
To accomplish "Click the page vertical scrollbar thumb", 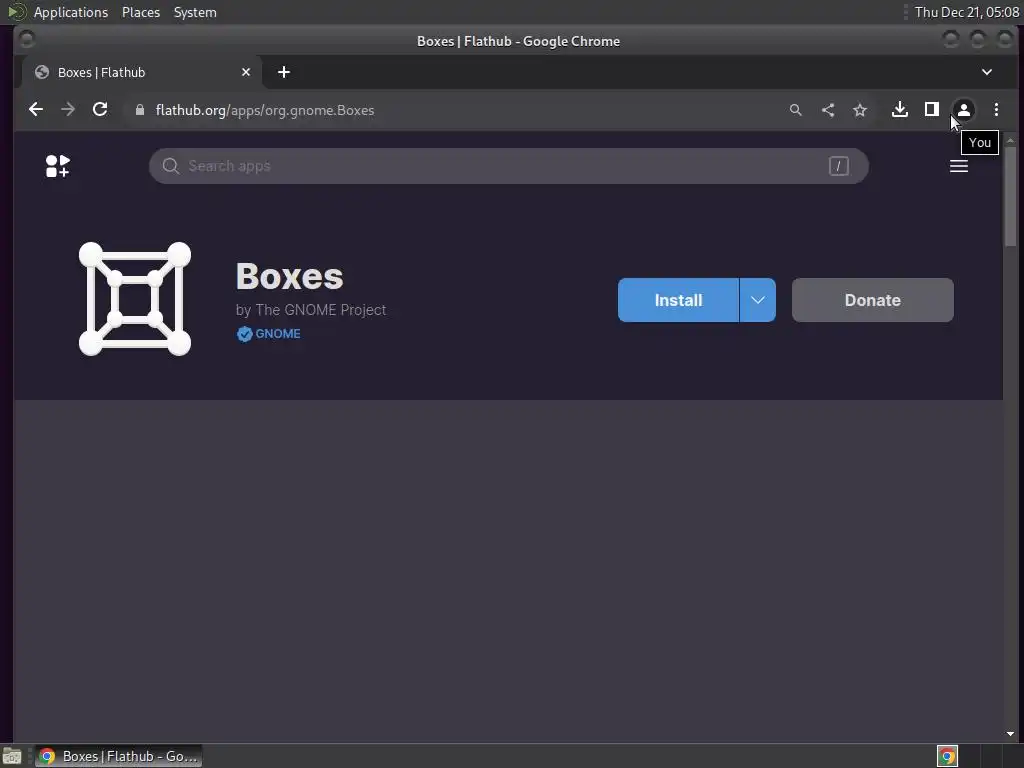I will (1010, 196).
